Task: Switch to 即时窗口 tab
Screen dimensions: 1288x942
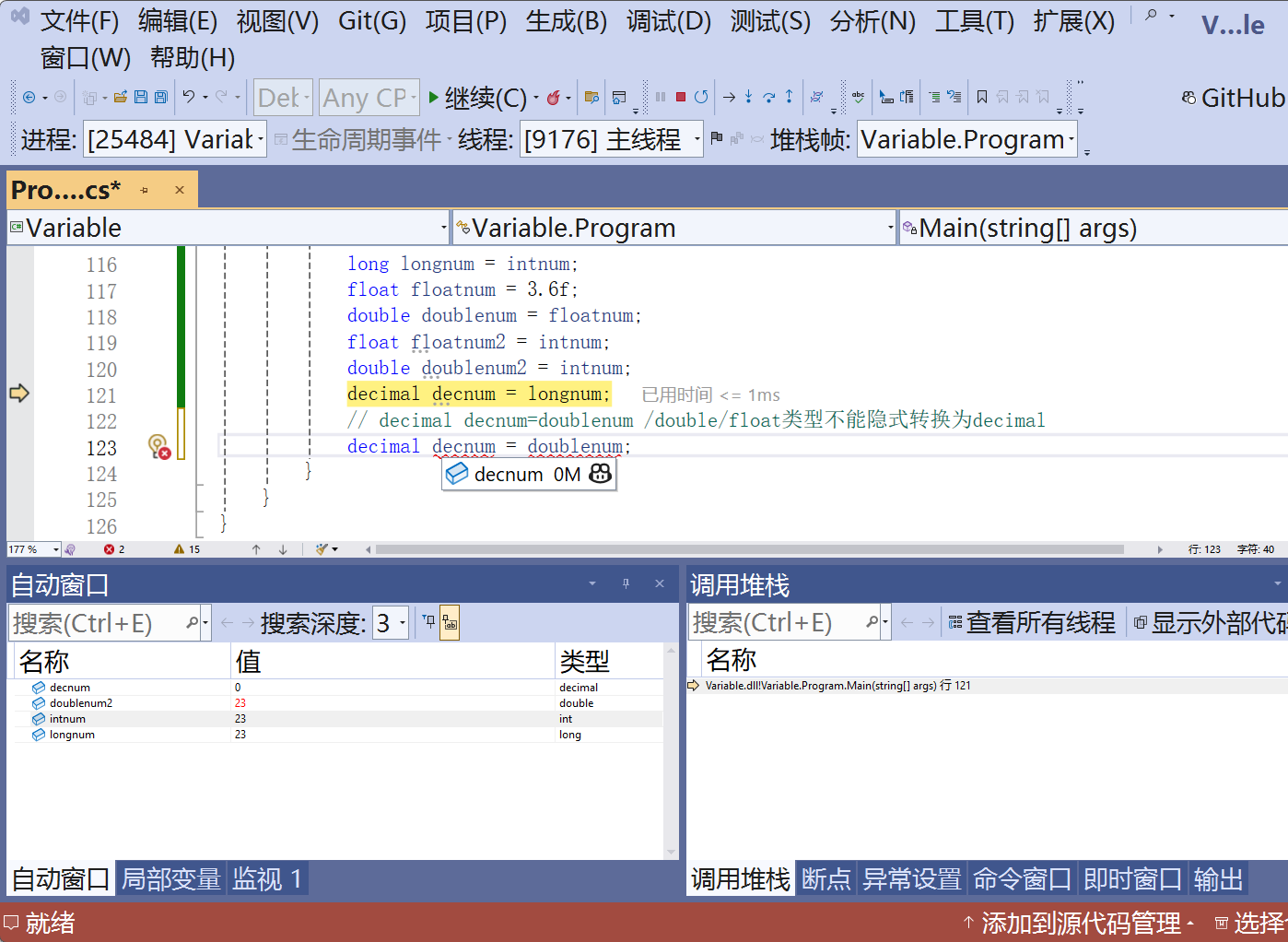Action: pyautogui.click(x=1132, y=879)
